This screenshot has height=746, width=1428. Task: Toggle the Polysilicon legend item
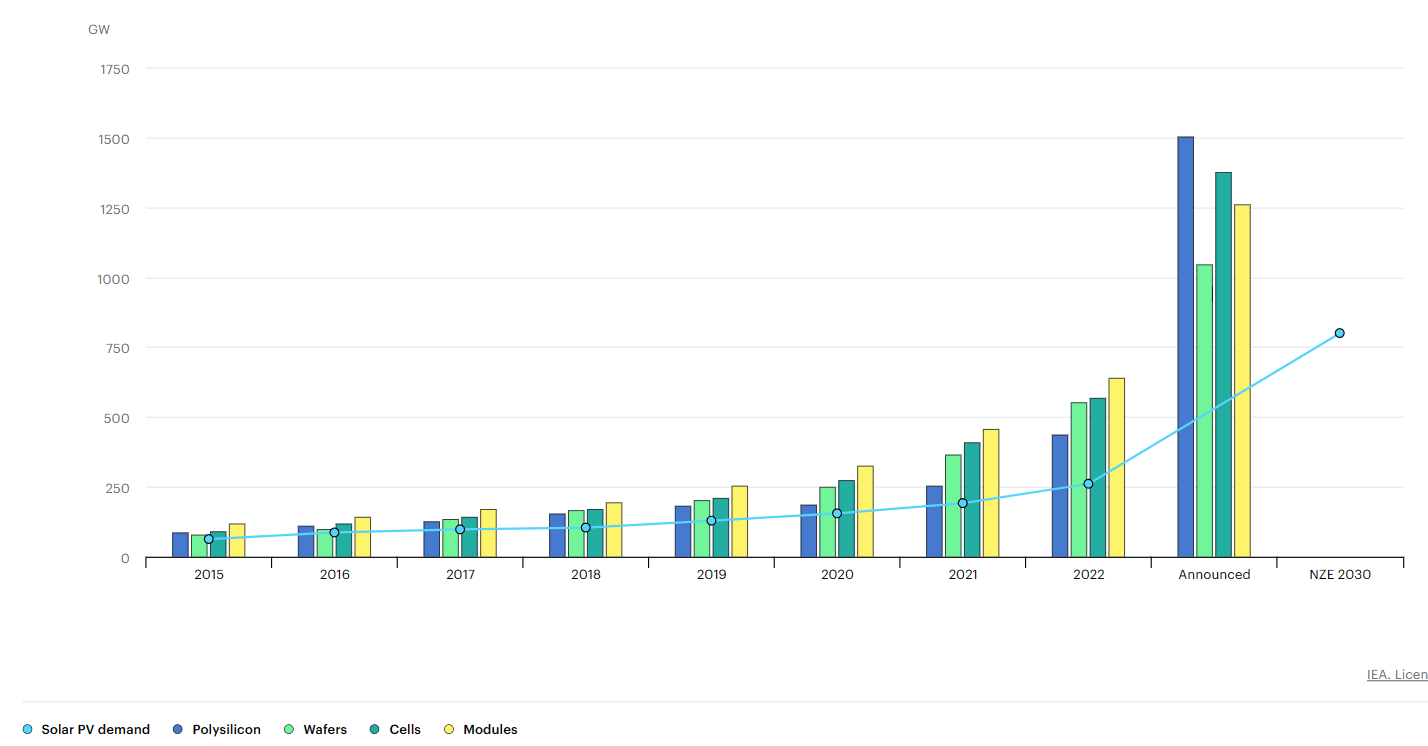pyautogui.click(x=216, y=730)
